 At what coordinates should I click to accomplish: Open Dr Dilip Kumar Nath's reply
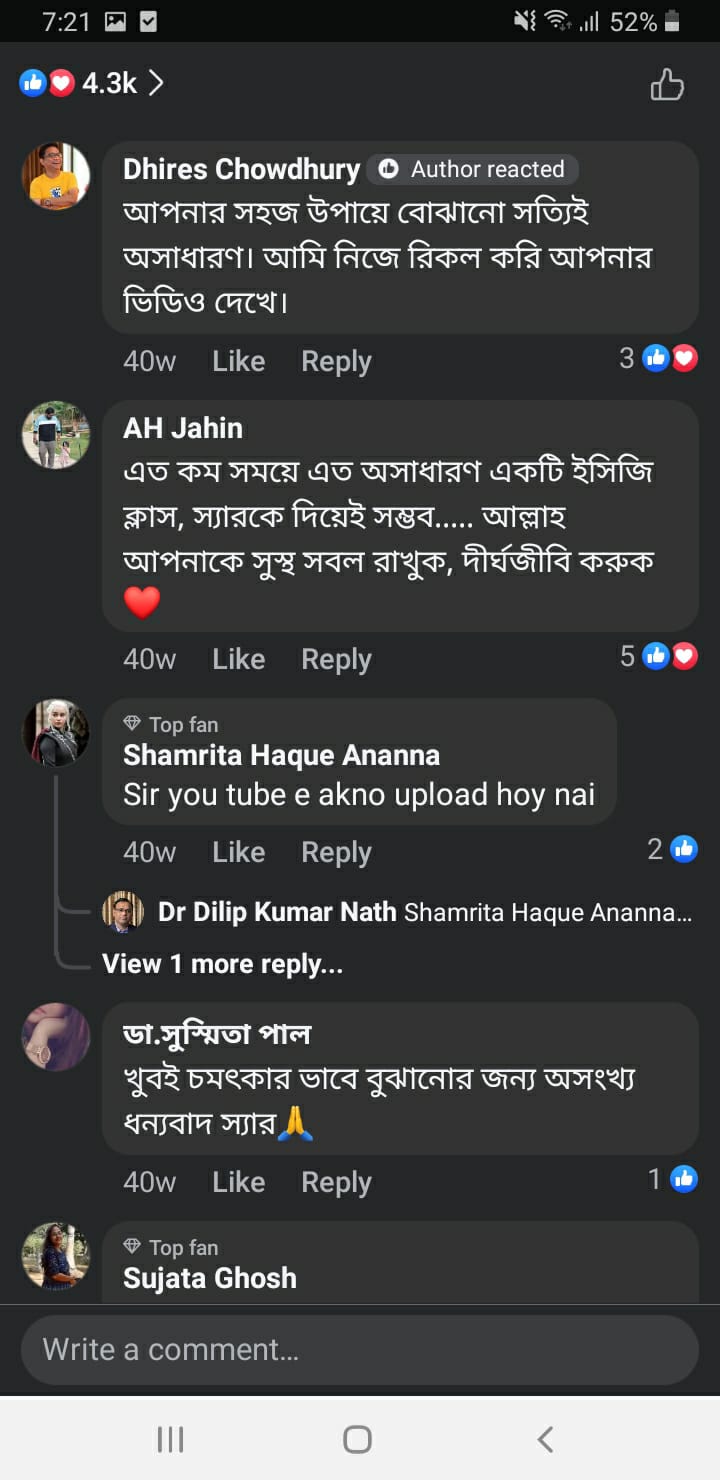400,912
